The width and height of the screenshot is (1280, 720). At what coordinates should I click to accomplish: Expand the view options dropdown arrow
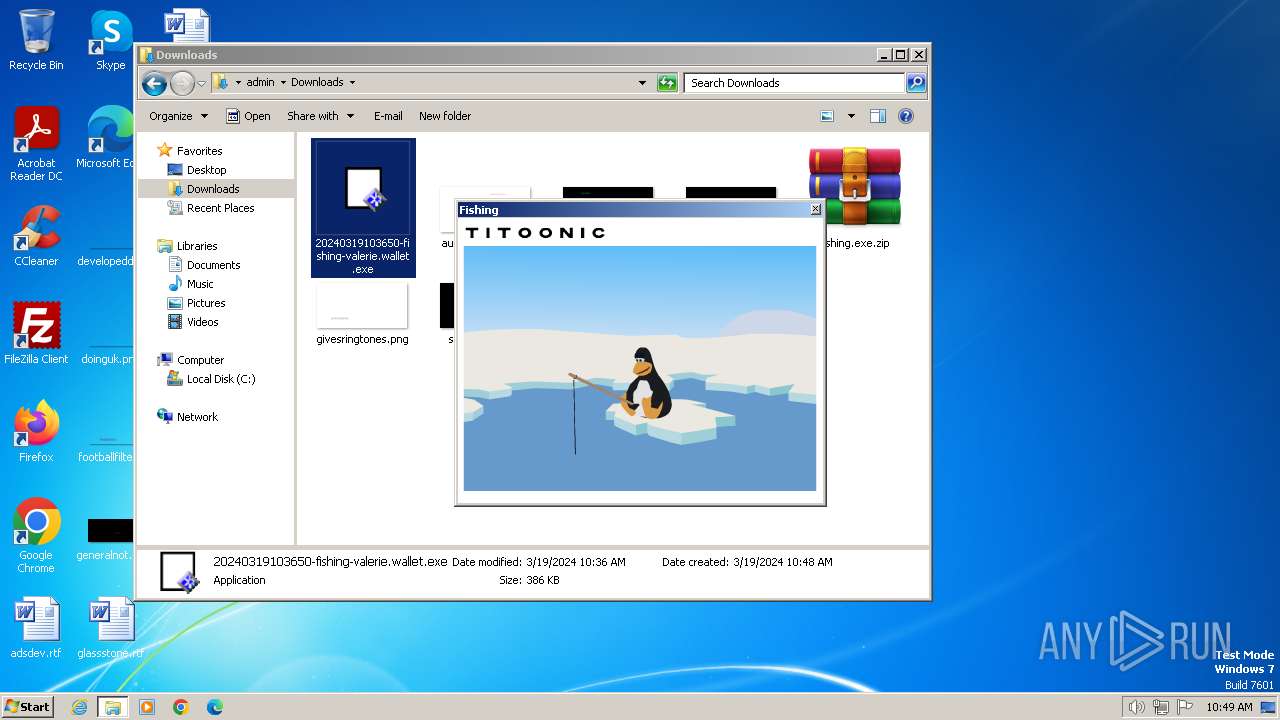pos(851,116)
